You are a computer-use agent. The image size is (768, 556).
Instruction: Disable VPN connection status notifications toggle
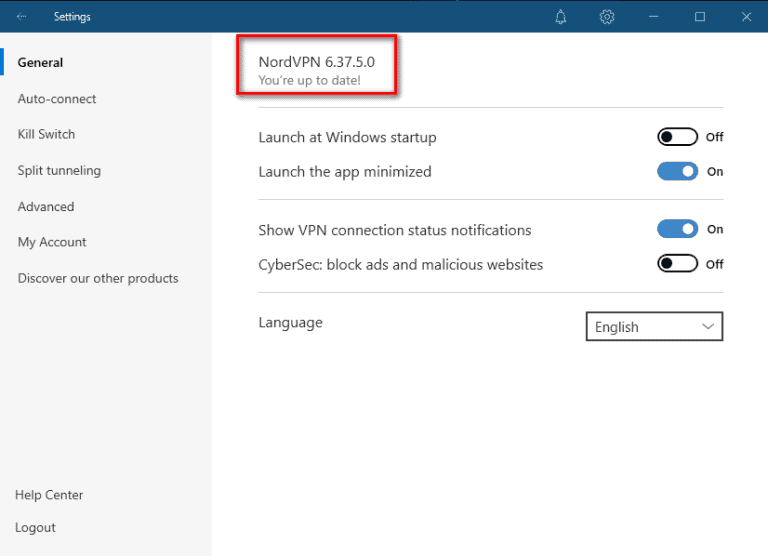coord(677,229)
